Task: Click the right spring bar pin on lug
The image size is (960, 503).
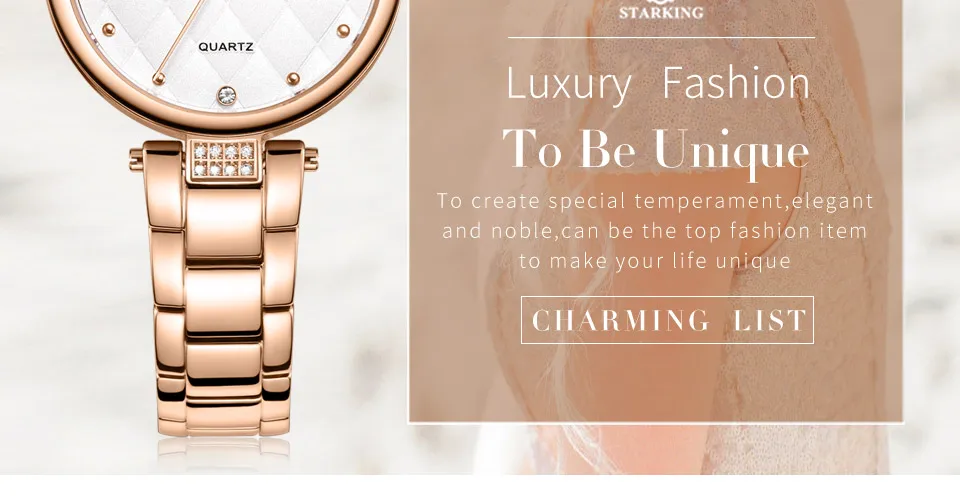Action: pos(311,159)
